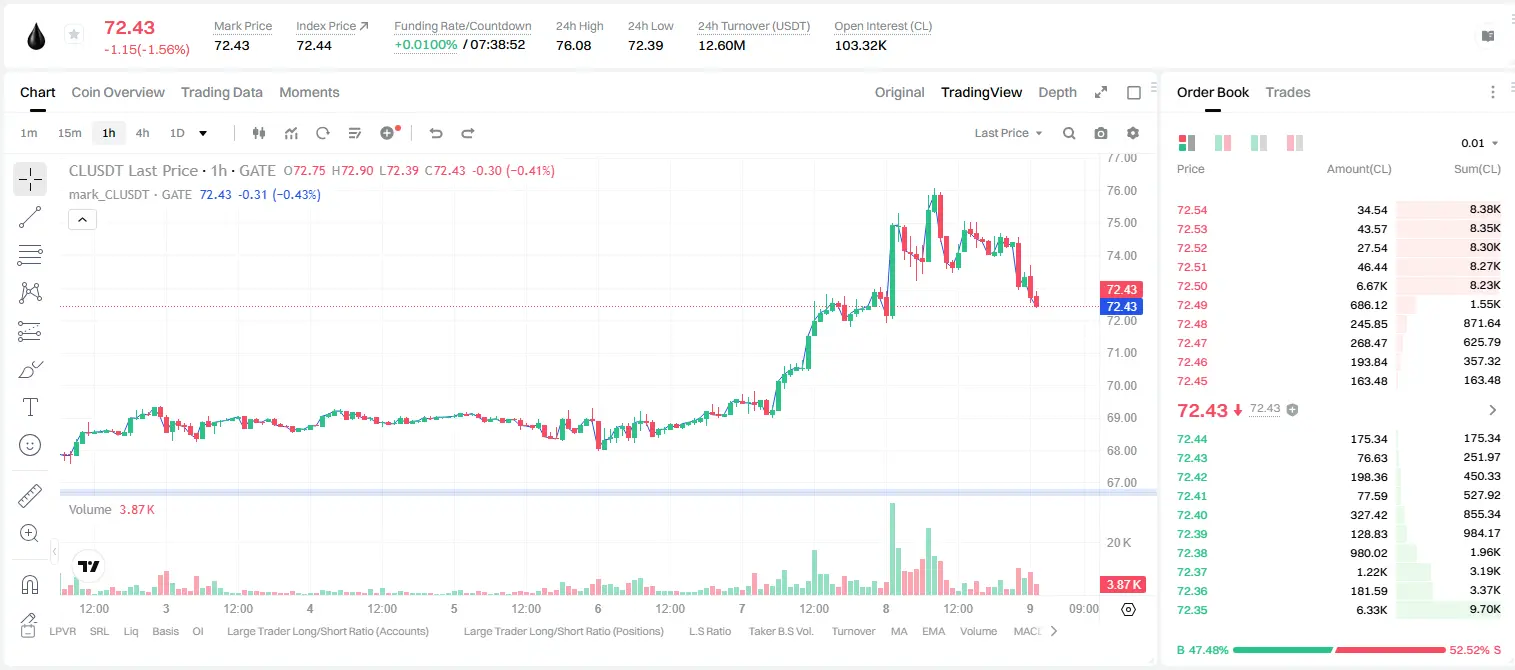1515x670 pixels.
Task: Click the magnet snap mode icon
Action: [x=30, y=584]
